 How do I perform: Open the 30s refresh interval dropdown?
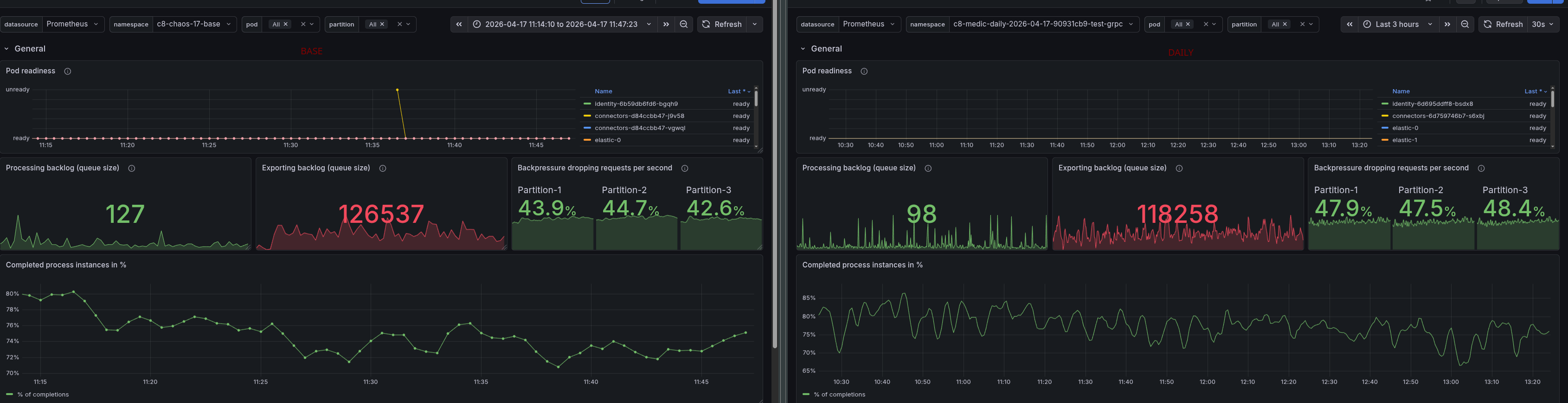(x=1542, y=24)
